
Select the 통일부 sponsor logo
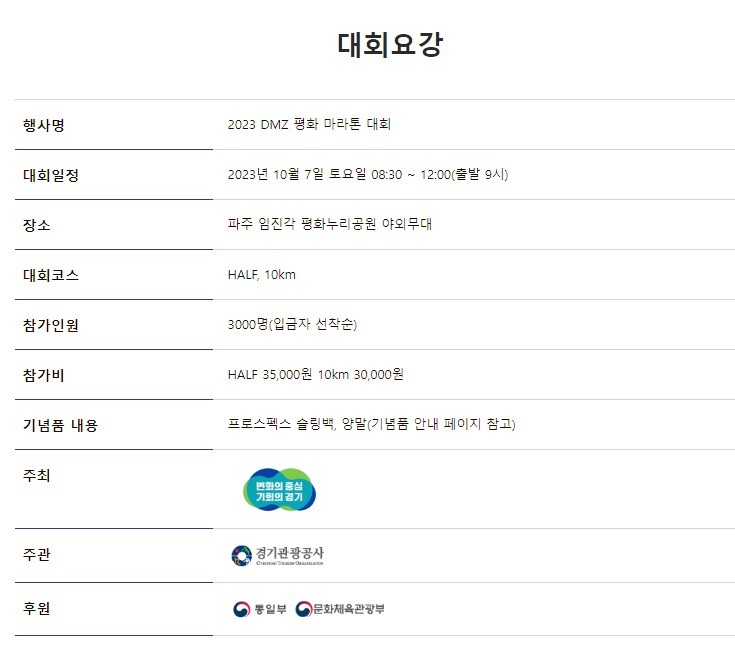pyautogui.click(x=260, y=609)
